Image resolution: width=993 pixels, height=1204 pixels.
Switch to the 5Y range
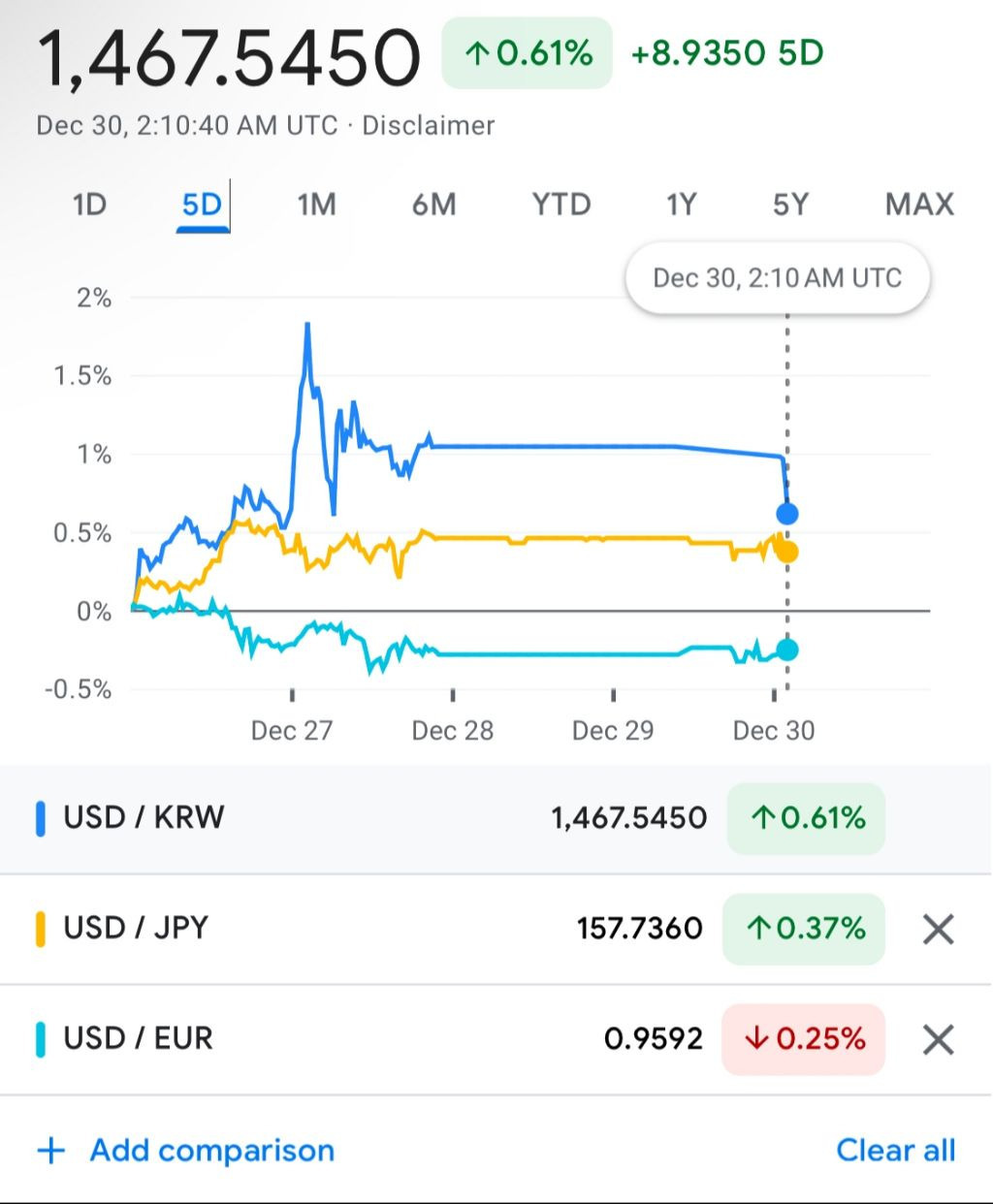(790, 205)
